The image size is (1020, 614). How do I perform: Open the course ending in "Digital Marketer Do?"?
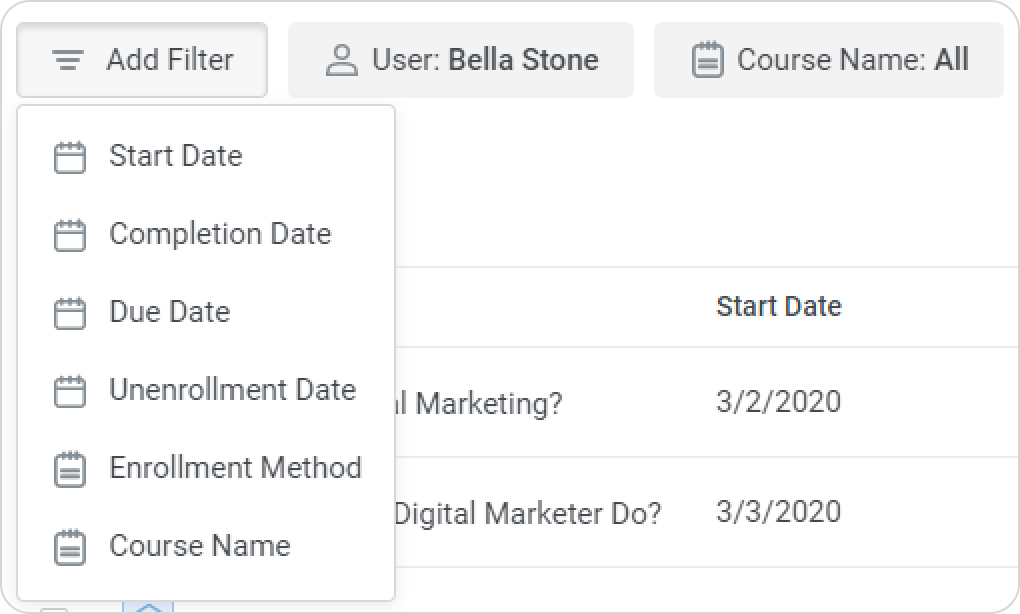click(528, 514)
